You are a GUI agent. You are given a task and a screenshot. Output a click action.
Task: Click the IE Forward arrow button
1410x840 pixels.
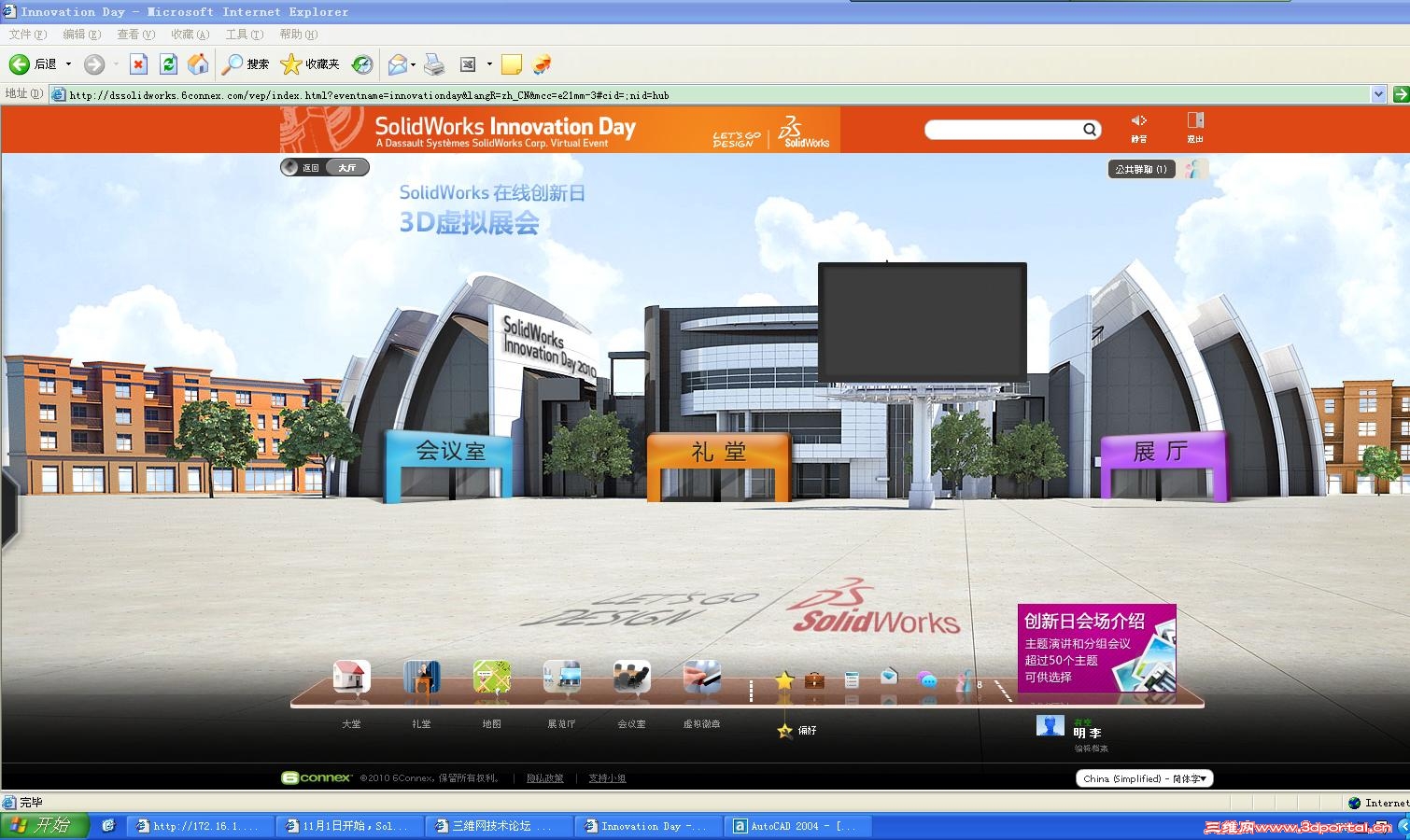(x=94, y=63)
